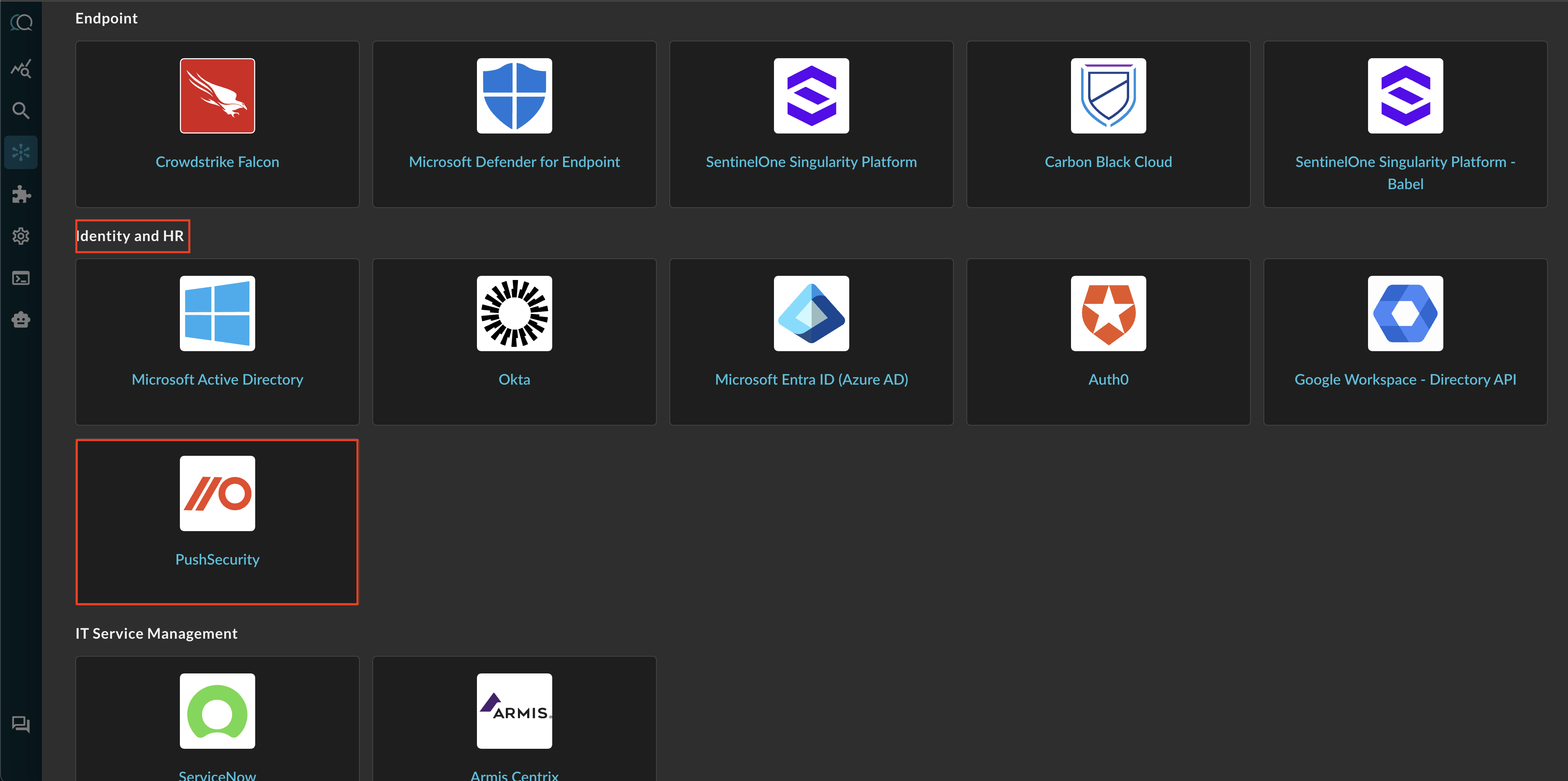Open the Microsoft Entra ID (Azure AD) link
This screenshot has width=1568, height=781.
(x=811, y=380)
